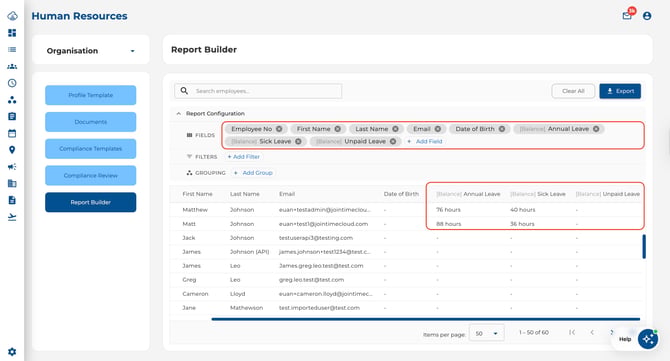Remove the Sick Leave balance chip

[298, 141]
